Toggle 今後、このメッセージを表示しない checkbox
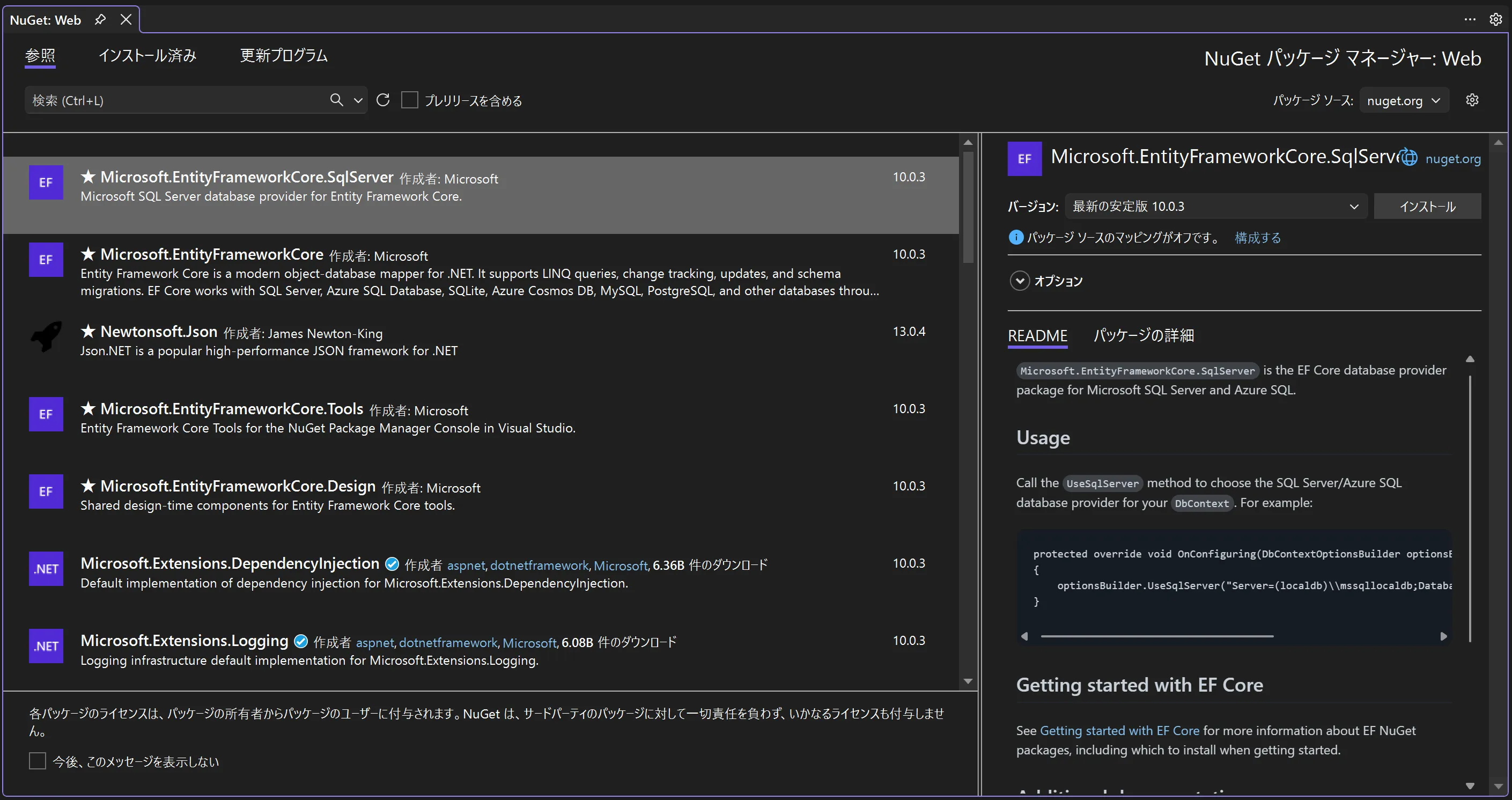 click(x=38, y=761)
